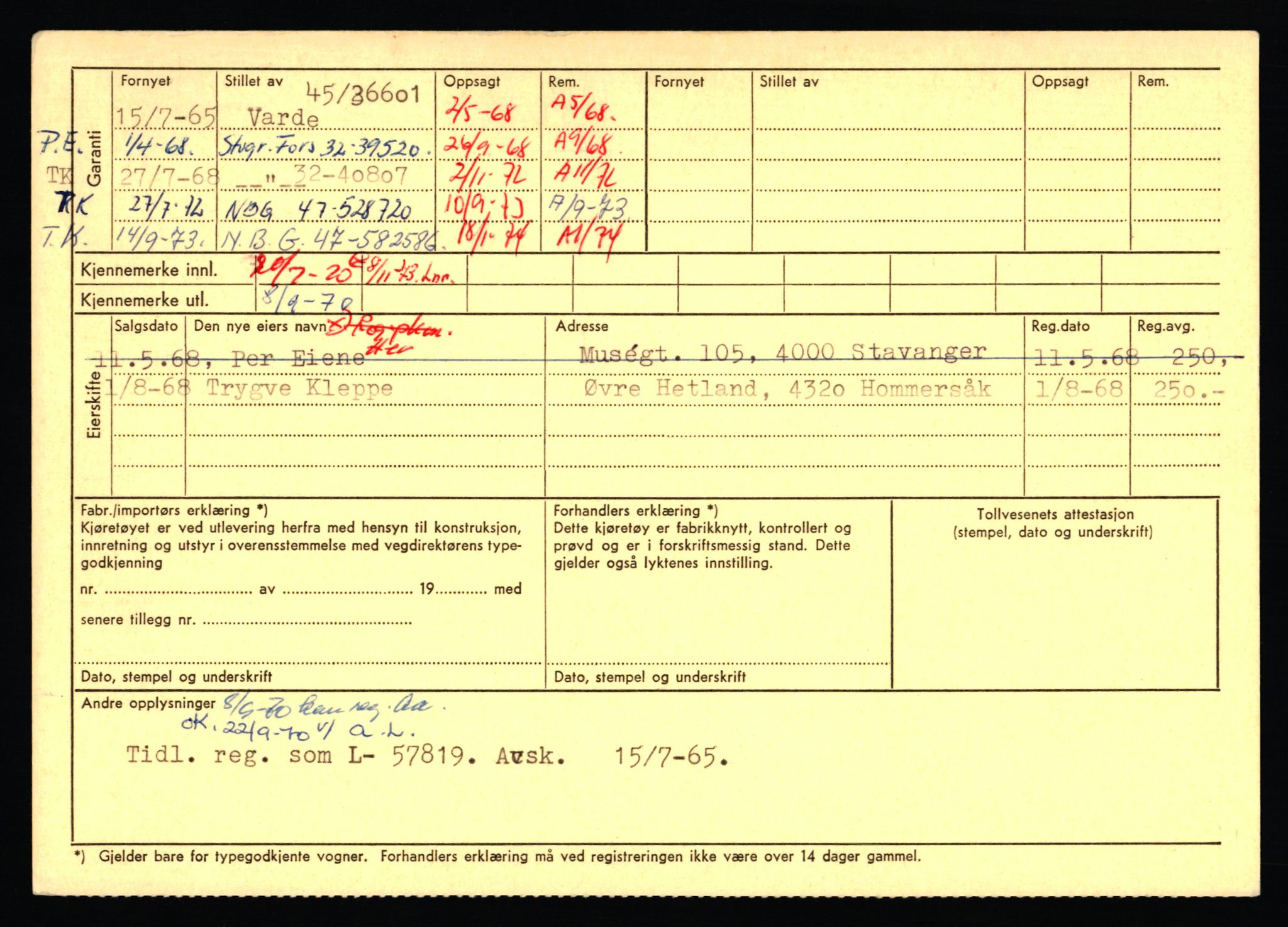Viewport: 1288px width, 927px height.
Task: Click the red remark 'A5/68'
Action: [x=584, y=109]
